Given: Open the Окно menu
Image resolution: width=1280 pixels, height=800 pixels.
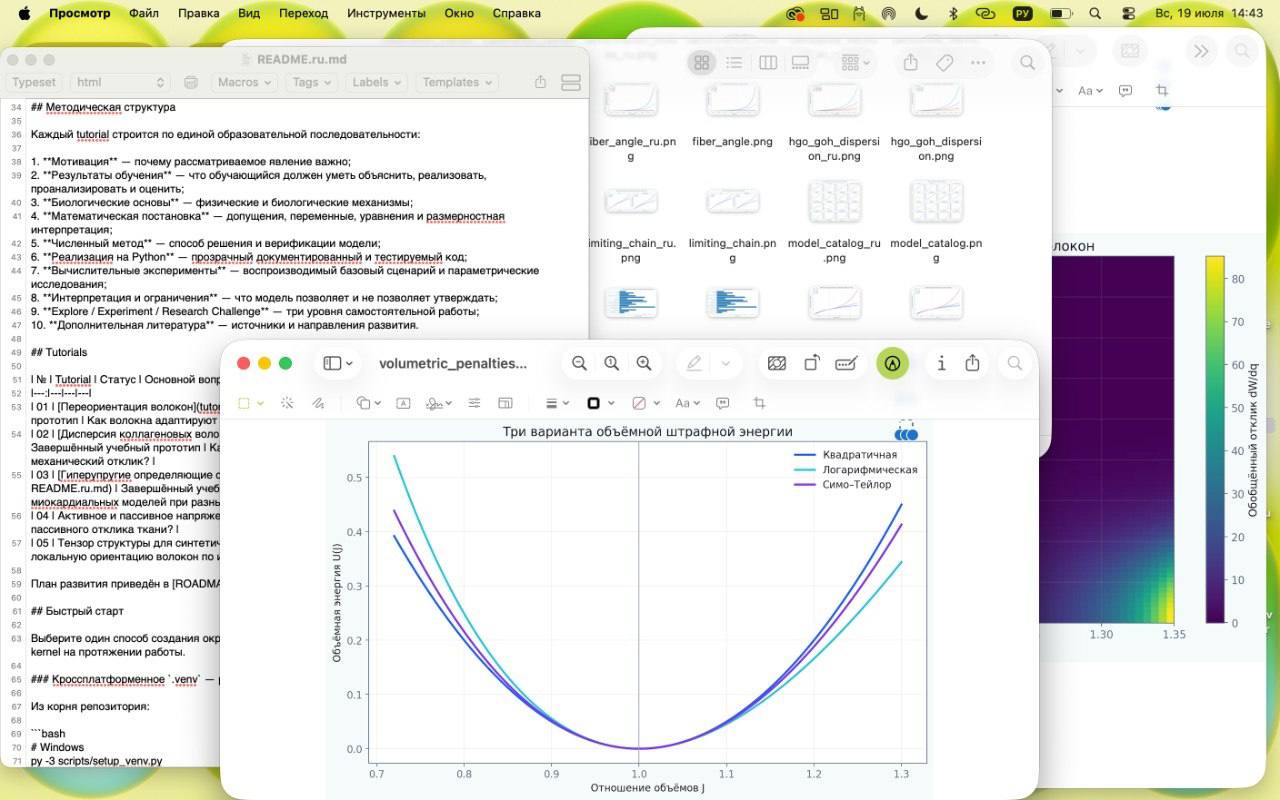Looking at the screenshot, I should [459, 13].
